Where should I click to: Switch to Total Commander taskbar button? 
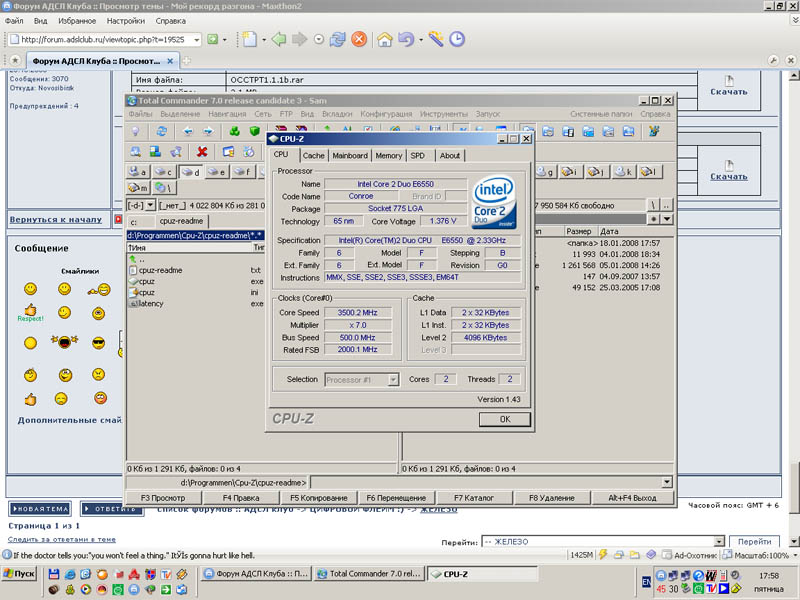[x=369, y=574]
